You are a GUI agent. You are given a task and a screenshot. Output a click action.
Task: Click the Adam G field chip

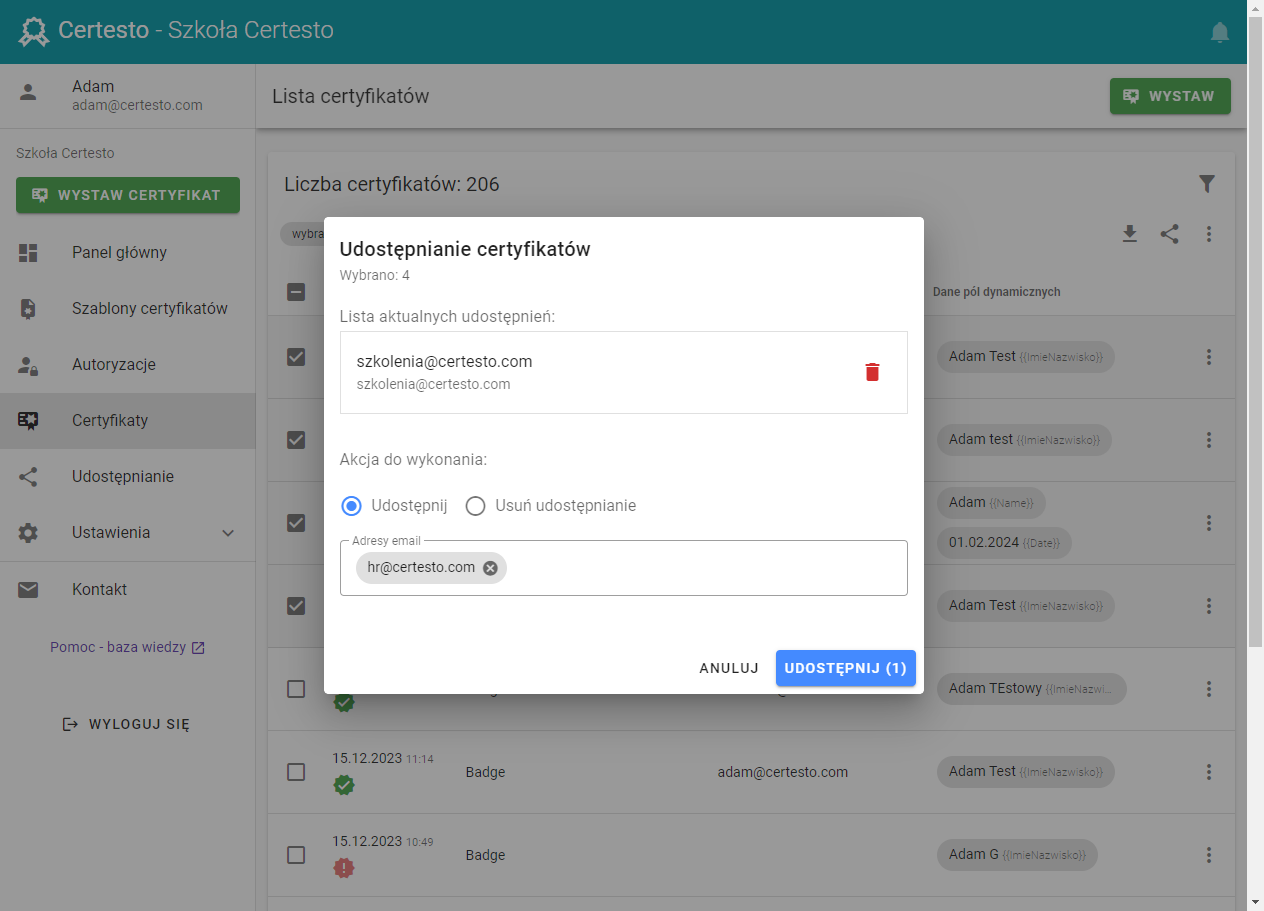[1017, 854]
